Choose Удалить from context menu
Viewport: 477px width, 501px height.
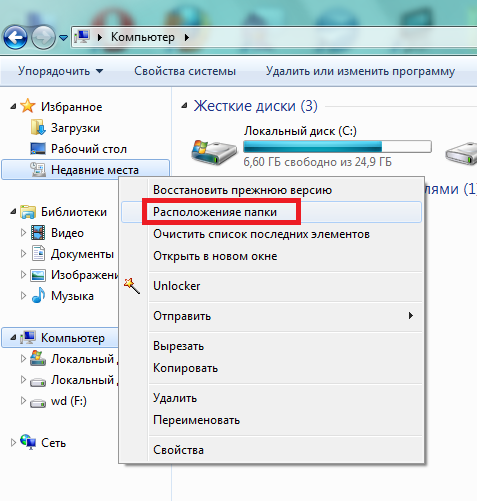click(x=272, y=398)
